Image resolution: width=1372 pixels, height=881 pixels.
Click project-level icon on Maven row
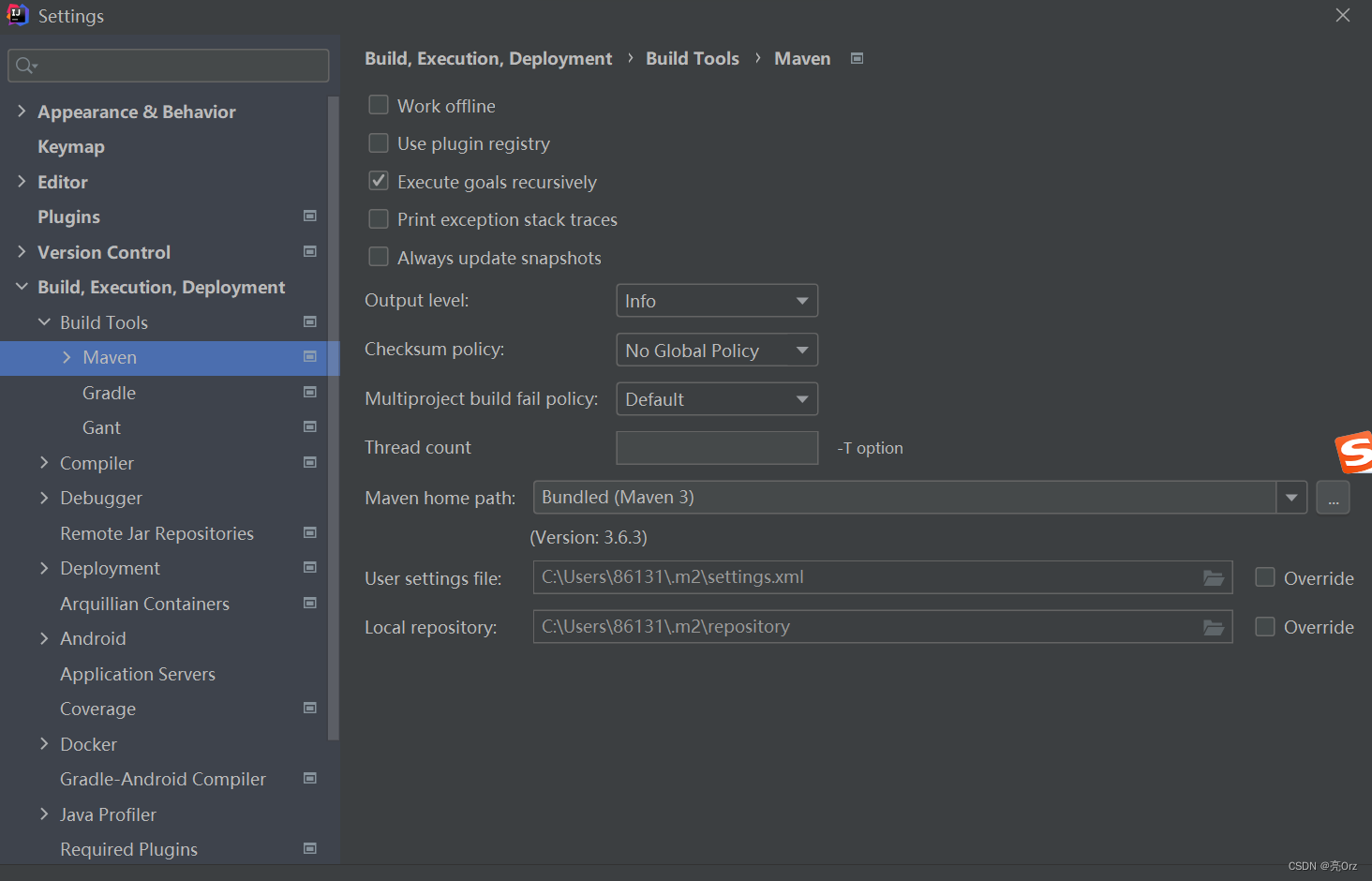click(x=310, y=357)
